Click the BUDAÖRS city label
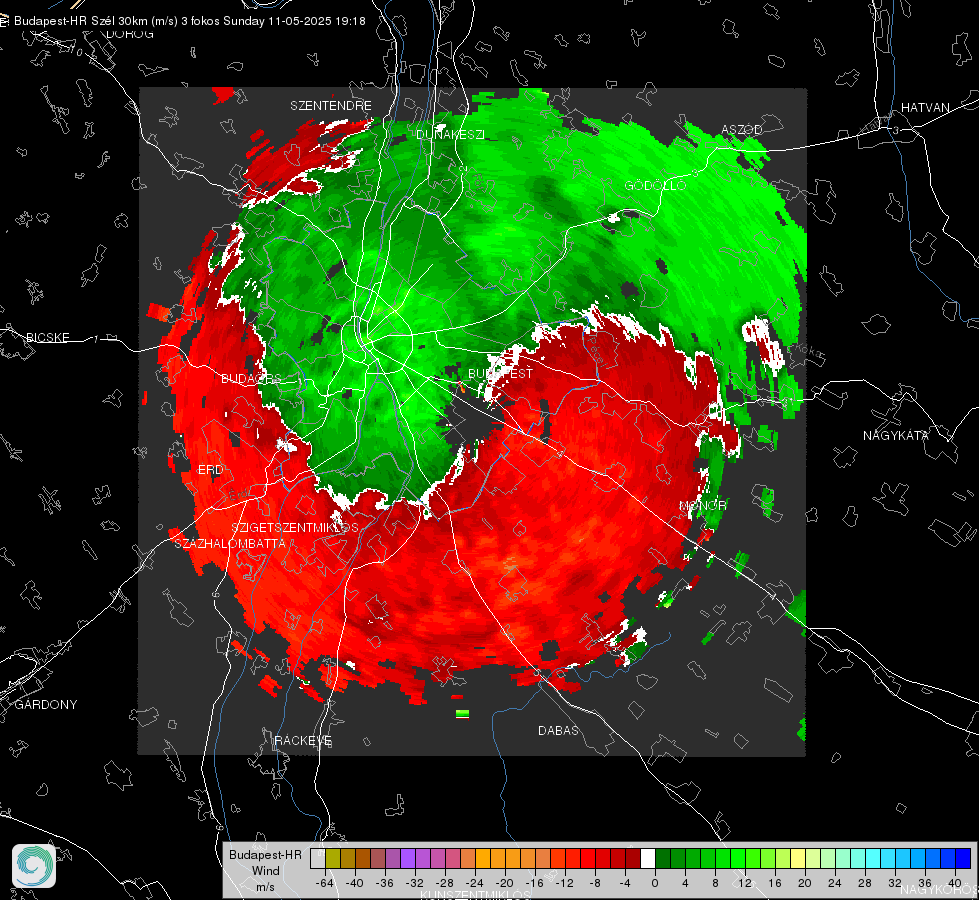 click(251, 378)
